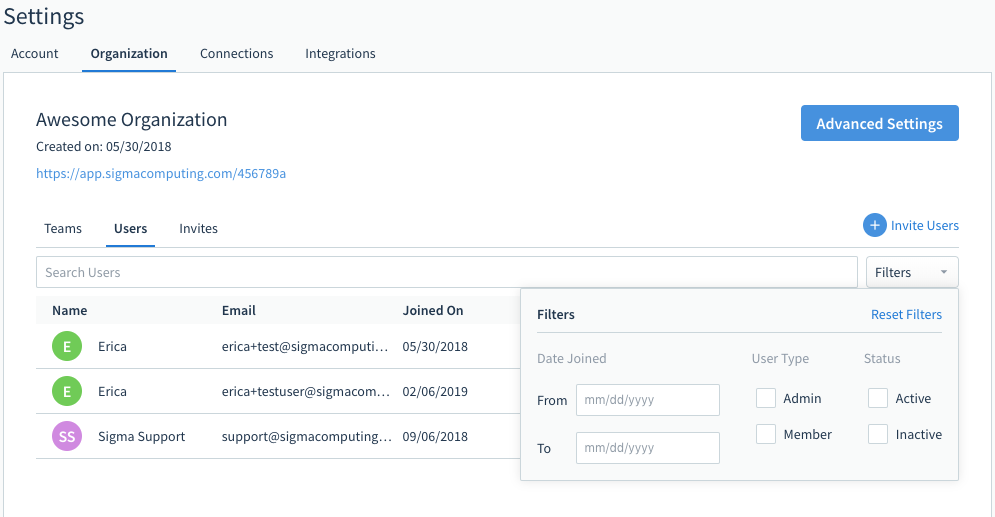Click Erica's green avatar in first row

click(67, 346)
